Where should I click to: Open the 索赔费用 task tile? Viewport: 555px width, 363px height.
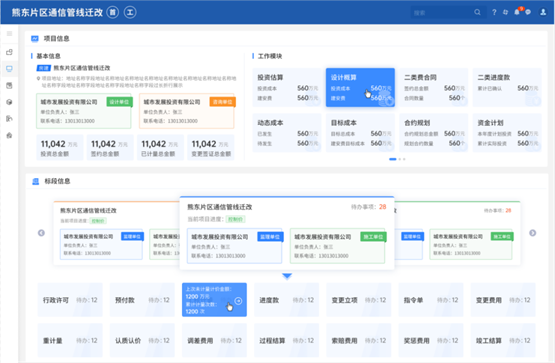359,340
